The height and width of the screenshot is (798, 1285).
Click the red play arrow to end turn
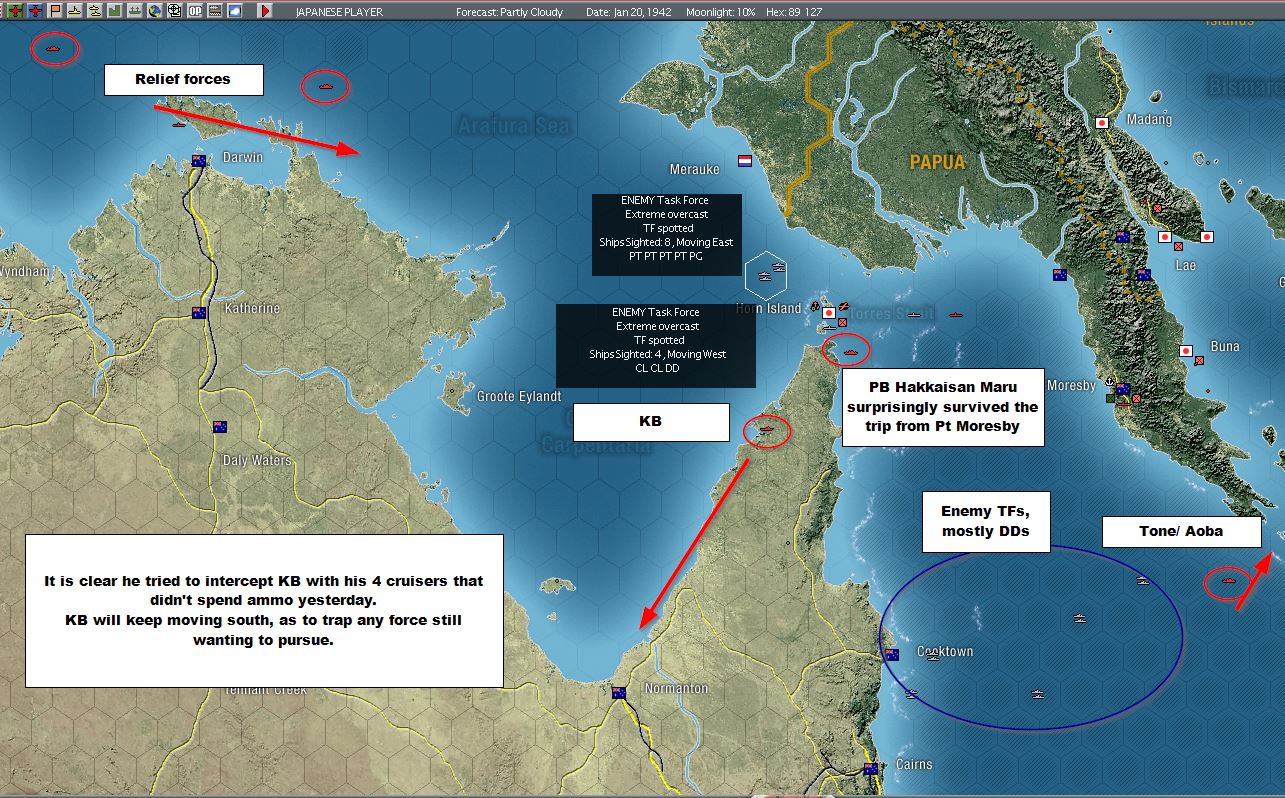264,11
